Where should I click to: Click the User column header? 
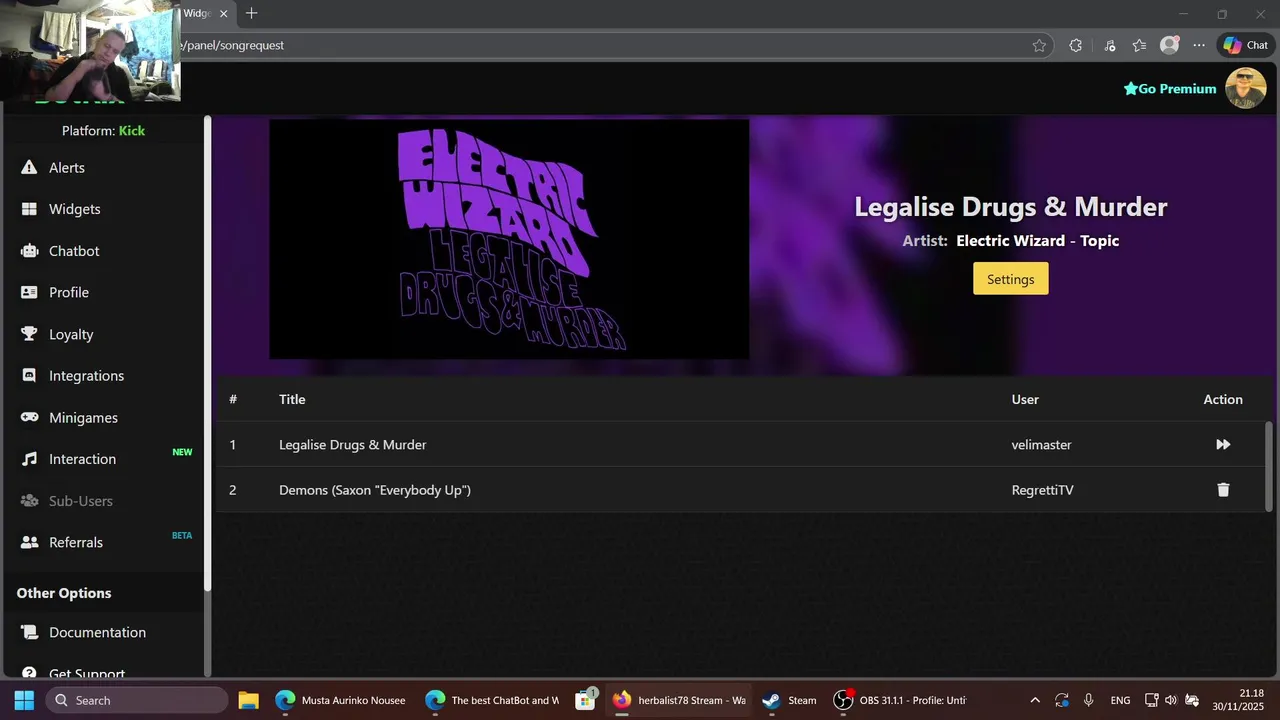click(1025, 399)
